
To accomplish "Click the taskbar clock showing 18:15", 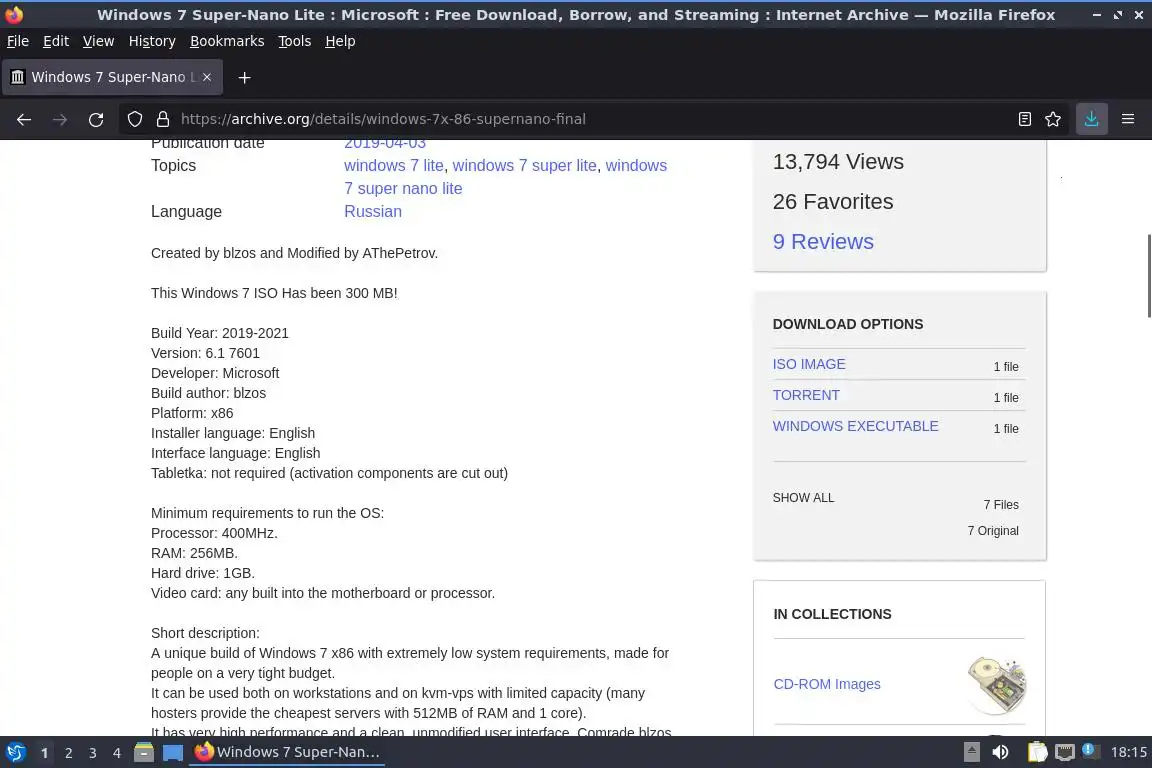I will 1128,752.
